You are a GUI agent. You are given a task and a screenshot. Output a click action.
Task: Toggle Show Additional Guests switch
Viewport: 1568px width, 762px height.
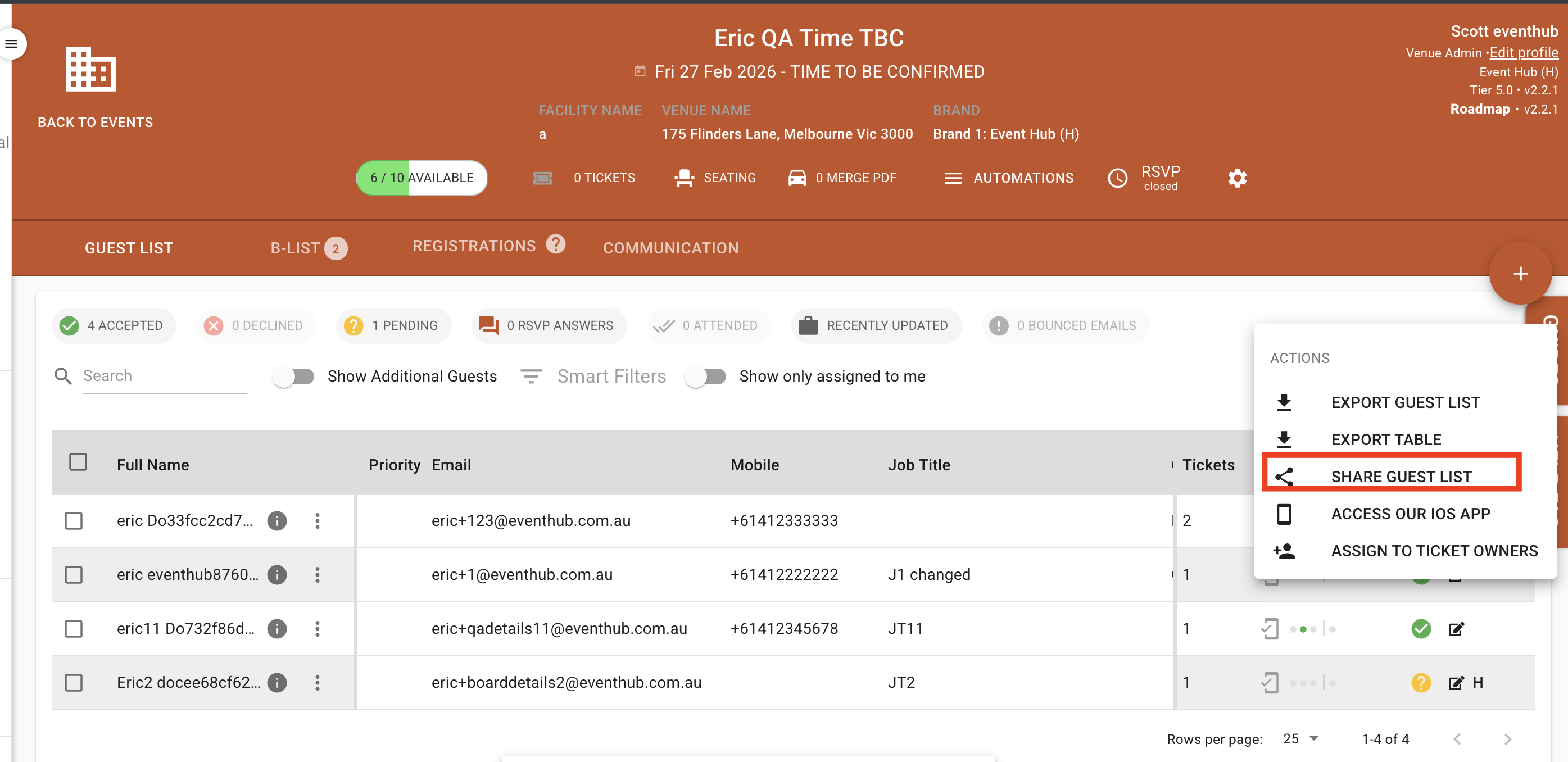click(x=293, y=376)
